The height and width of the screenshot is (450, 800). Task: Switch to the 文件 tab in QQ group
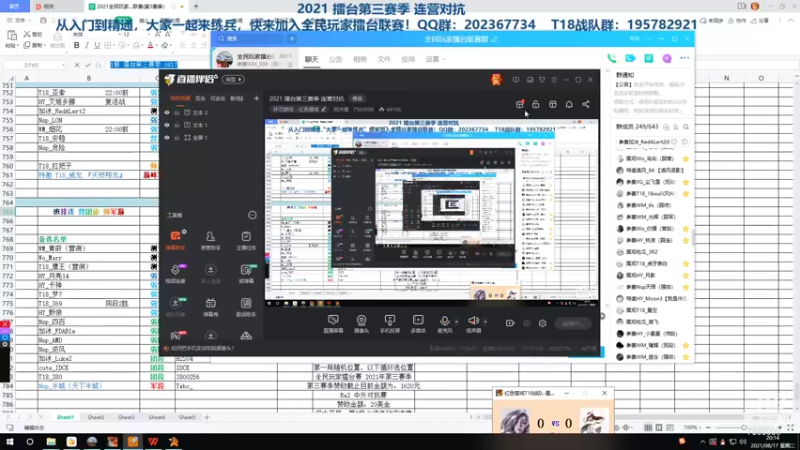(384, 59)
